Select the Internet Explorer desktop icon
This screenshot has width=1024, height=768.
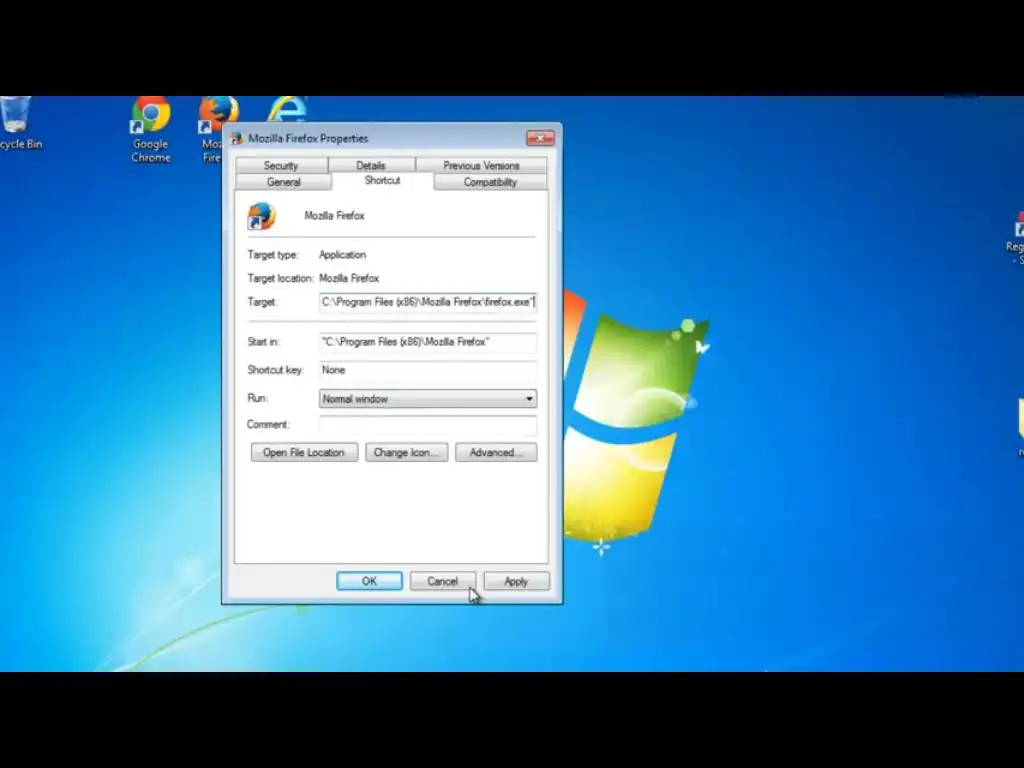click(287, 109)
